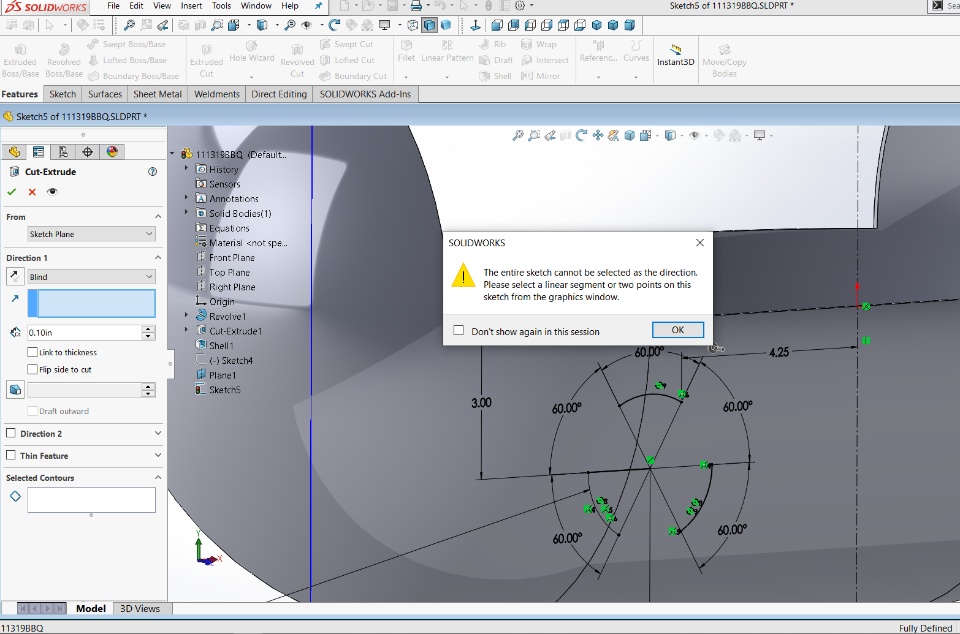Screen dimensions: 960x634
Task: Expand the Cut-Extrude1 feature node
Action: click(x=187, y=330)
